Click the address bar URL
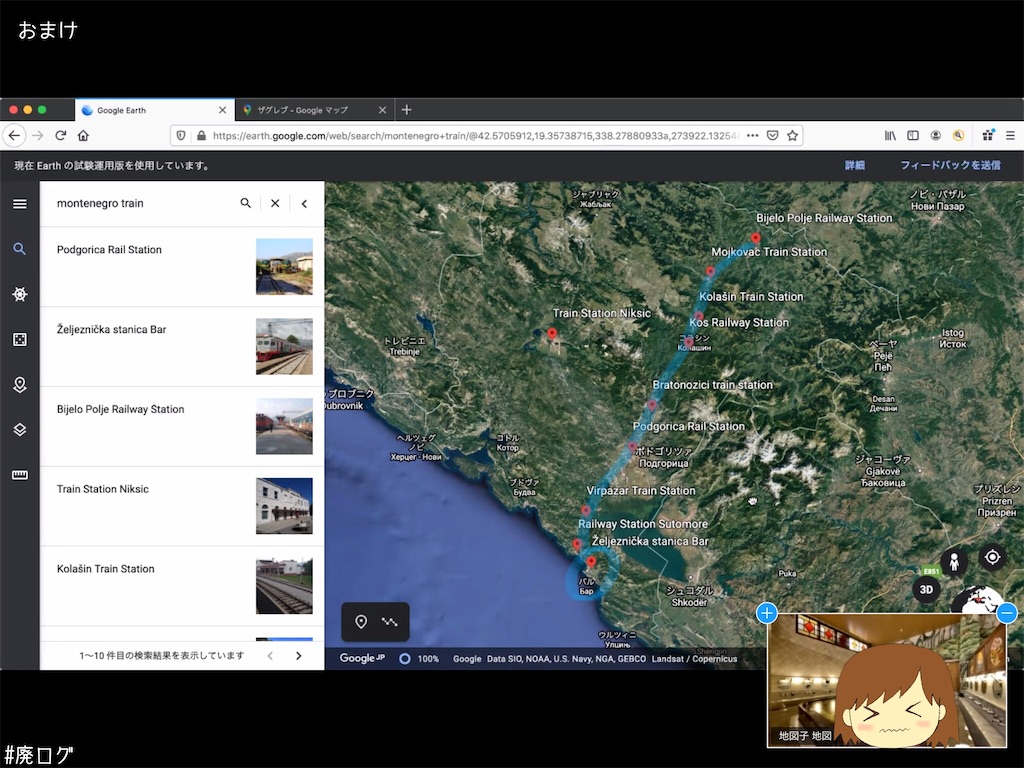Screen dimensions: 1024x768 click(x=475, y=136)
